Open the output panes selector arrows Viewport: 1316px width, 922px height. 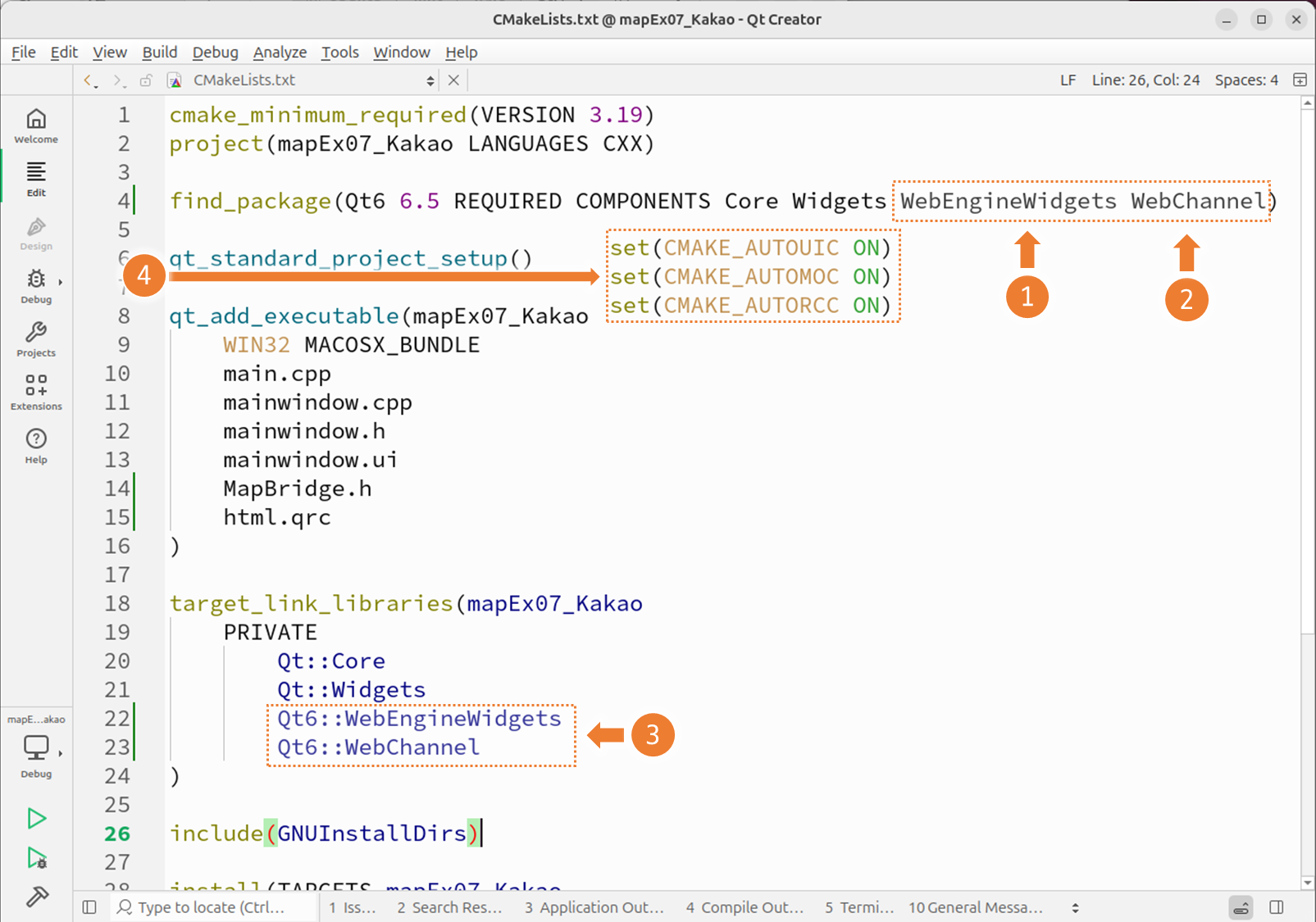click(x=1075, y=907)
